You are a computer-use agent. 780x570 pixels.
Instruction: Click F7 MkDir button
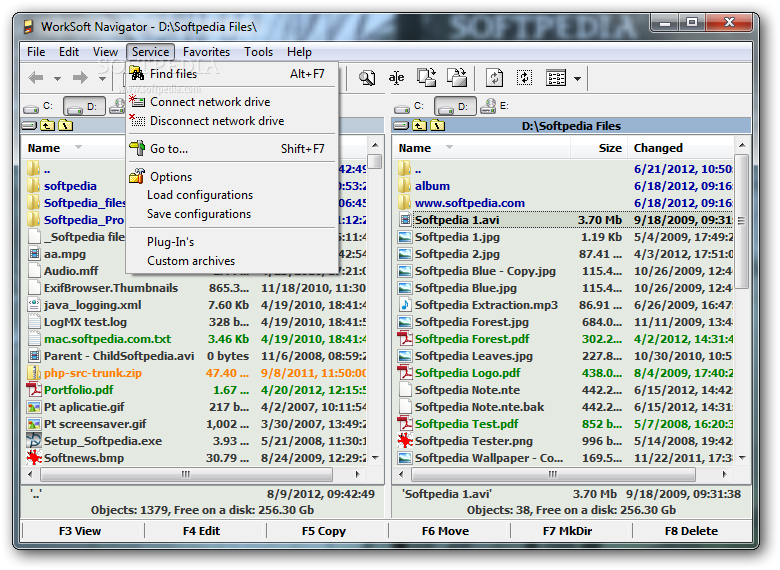568,531
